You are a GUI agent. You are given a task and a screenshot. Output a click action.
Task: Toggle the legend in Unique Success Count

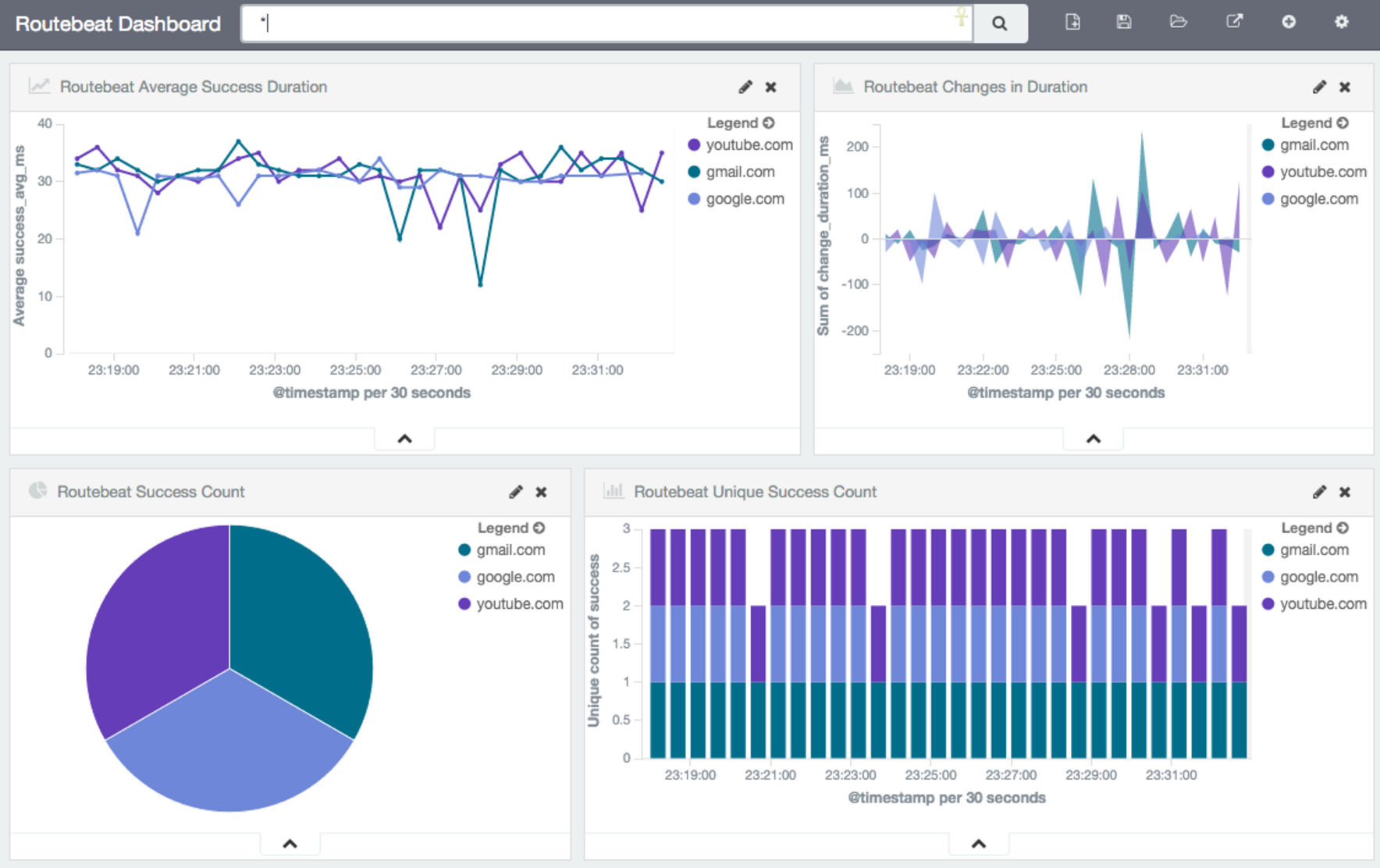click(1343, 528)
